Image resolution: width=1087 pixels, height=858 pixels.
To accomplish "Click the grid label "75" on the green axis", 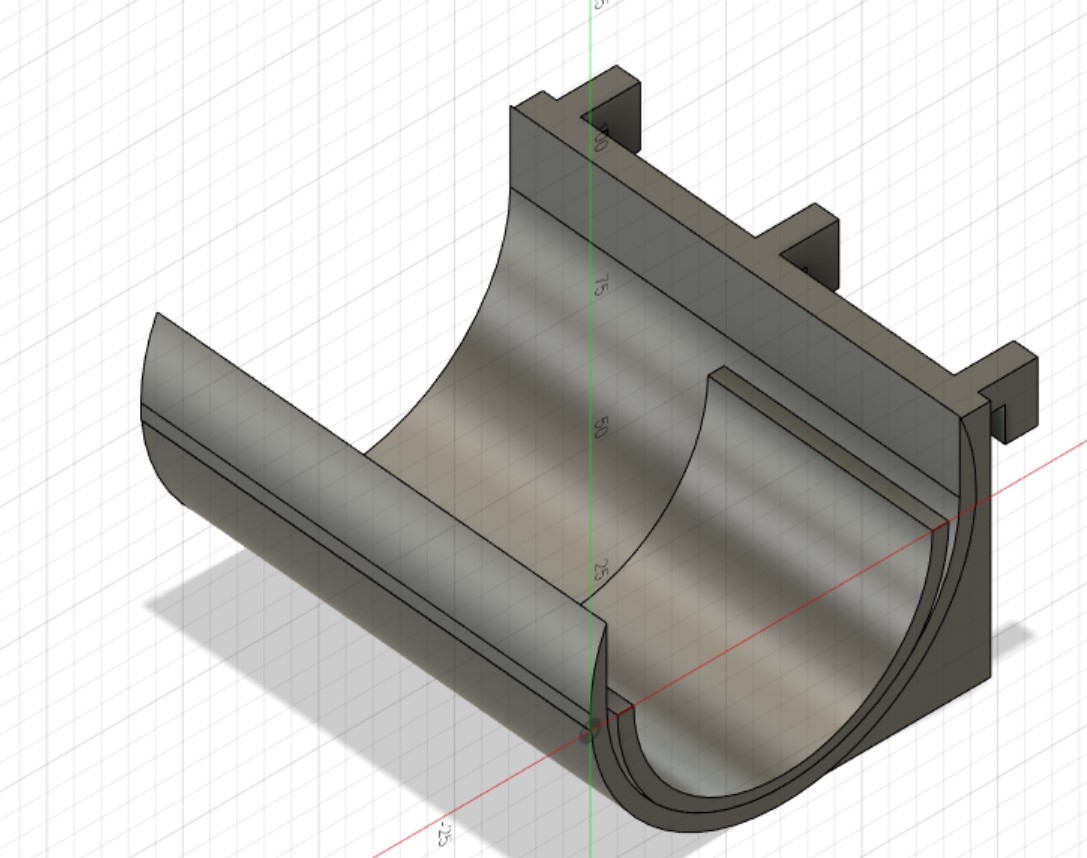I will coord(601,285).
